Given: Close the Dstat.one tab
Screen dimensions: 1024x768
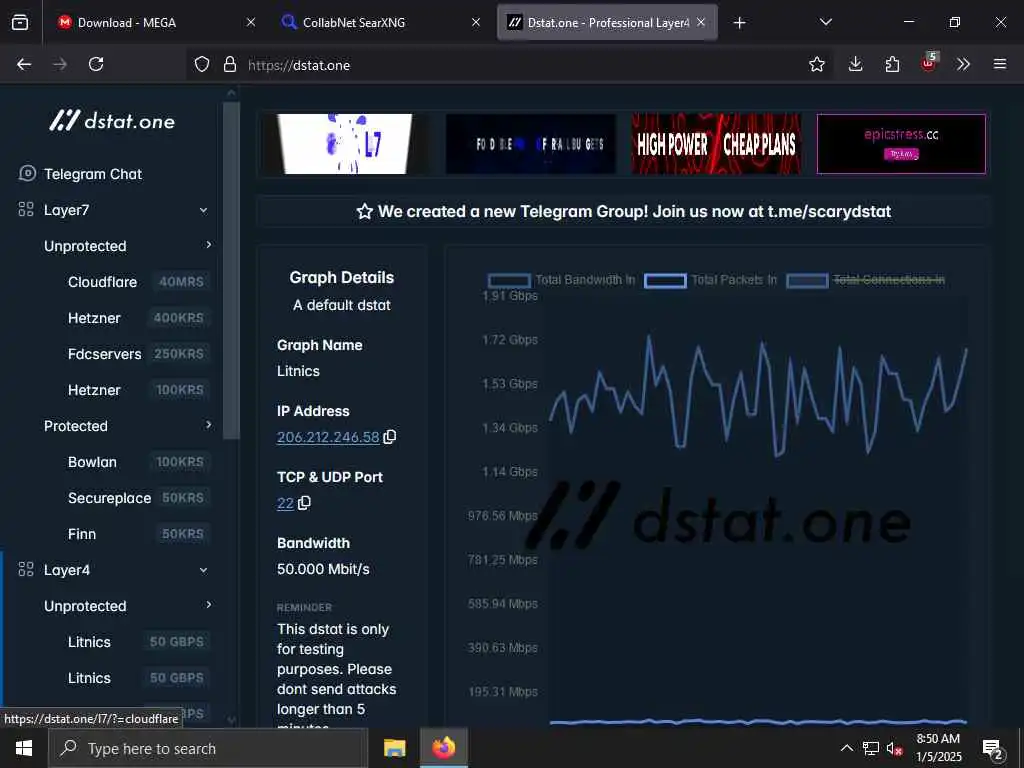Looking at the screenshot, I should click(701, 23).
